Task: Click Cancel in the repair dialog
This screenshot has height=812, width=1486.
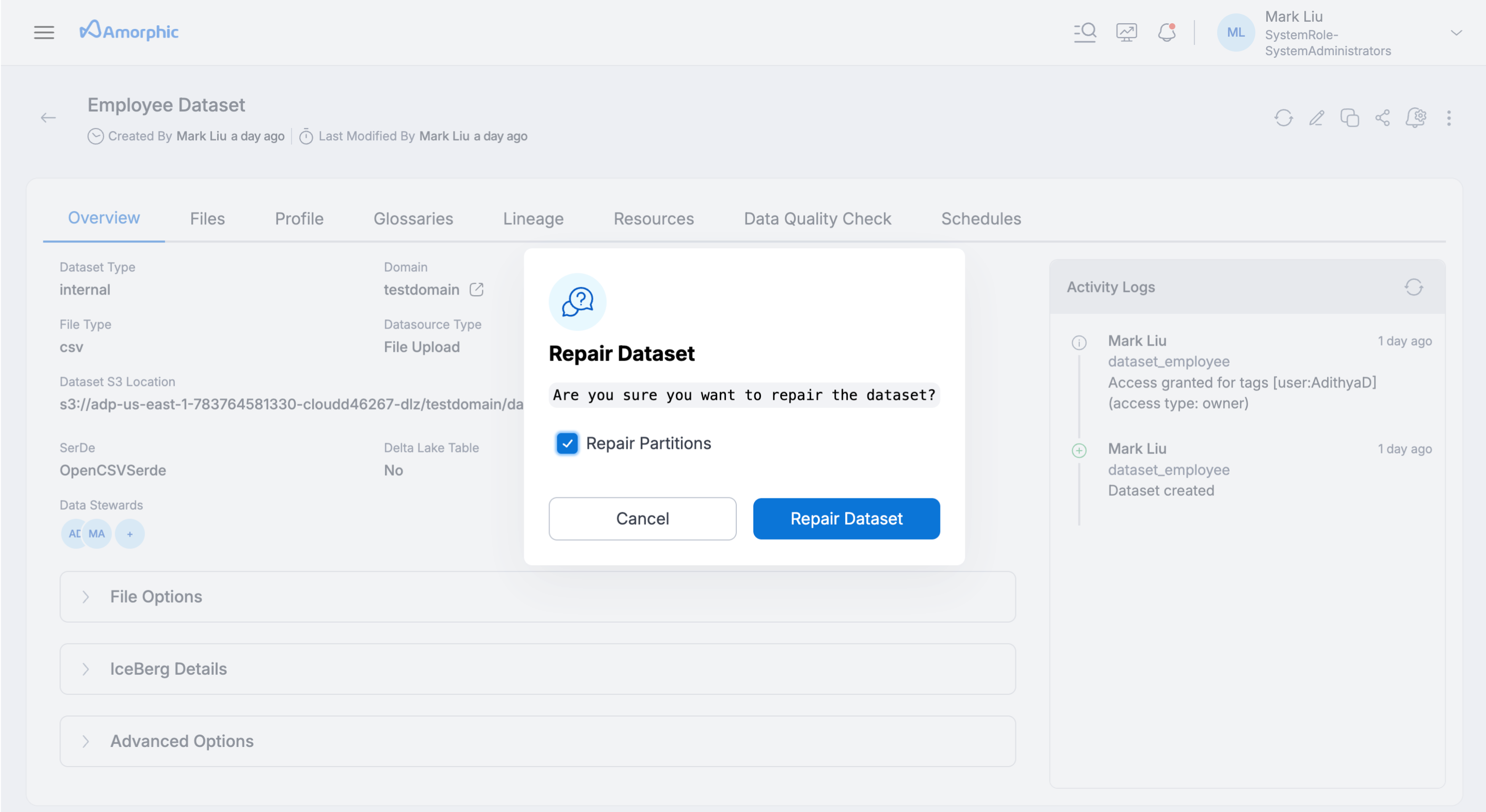Action: pyautogui.click(x=642, y=518)
